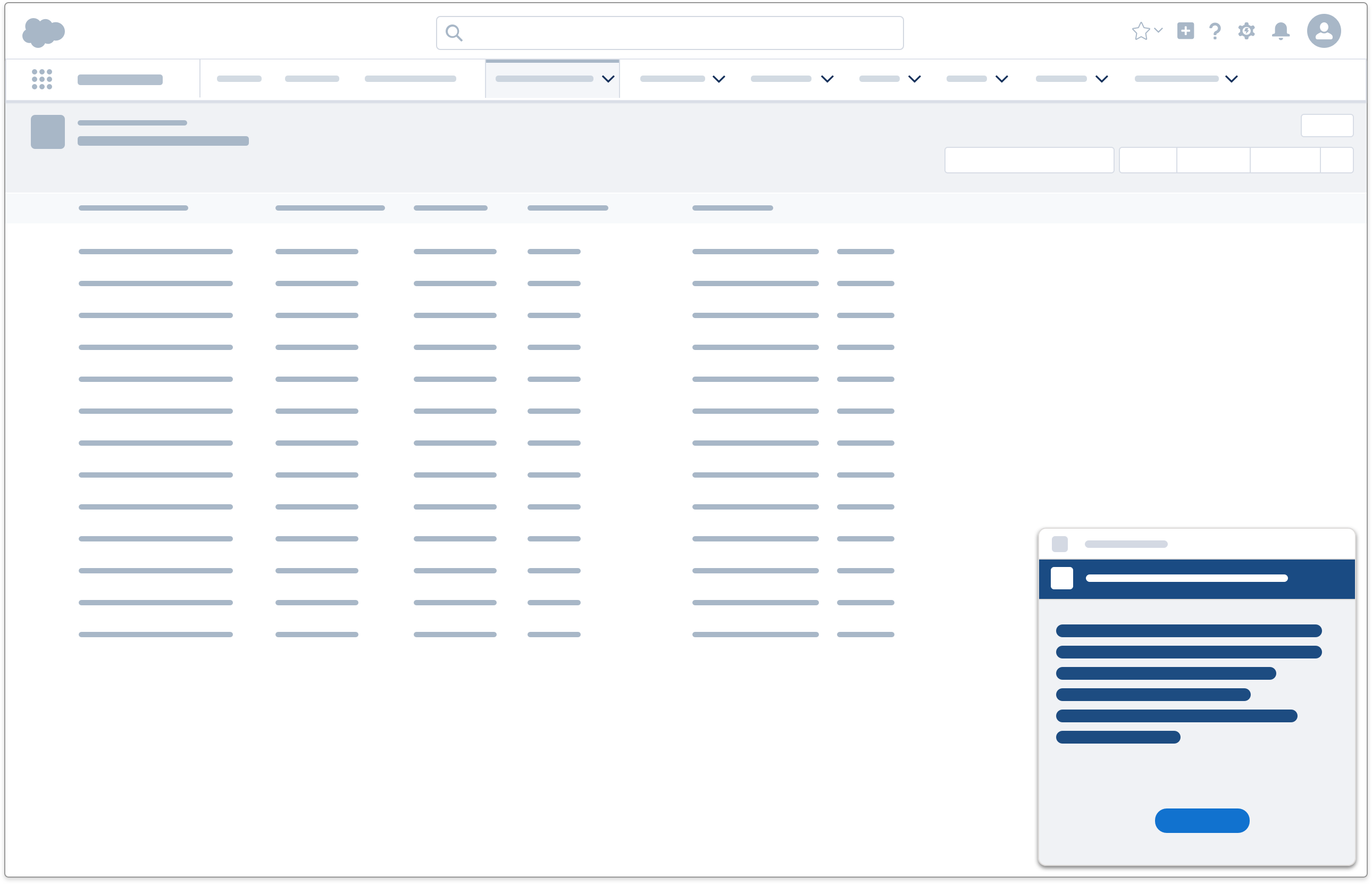The height and width of the screenshot is (884, 1372).
Task: Expand the currently active navigation tab dropdown
Action: click(x=607, y=79)
